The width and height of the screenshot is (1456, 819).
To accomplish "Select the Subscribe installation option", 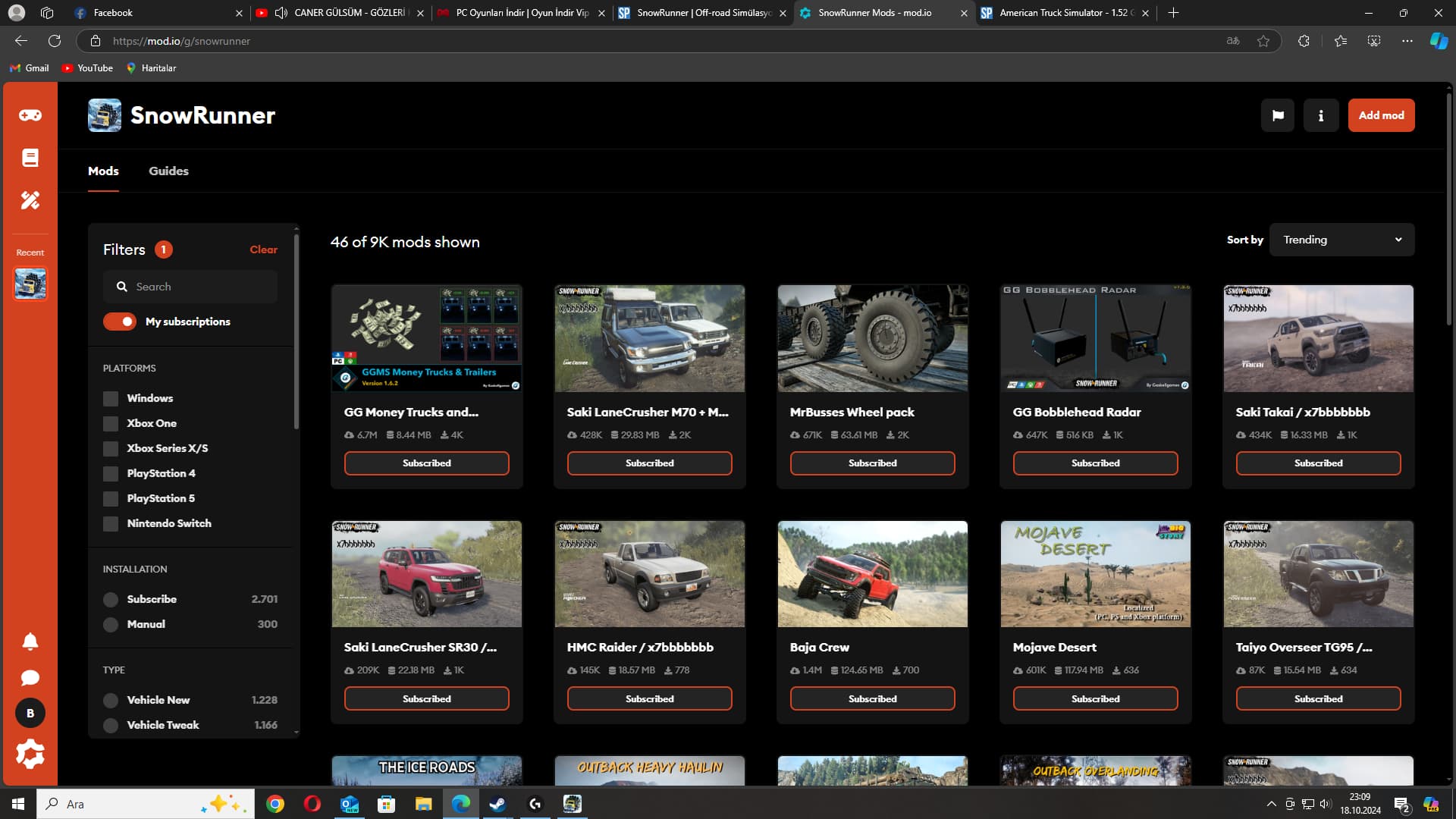I will pyautogui.click(x=111, y=599).
